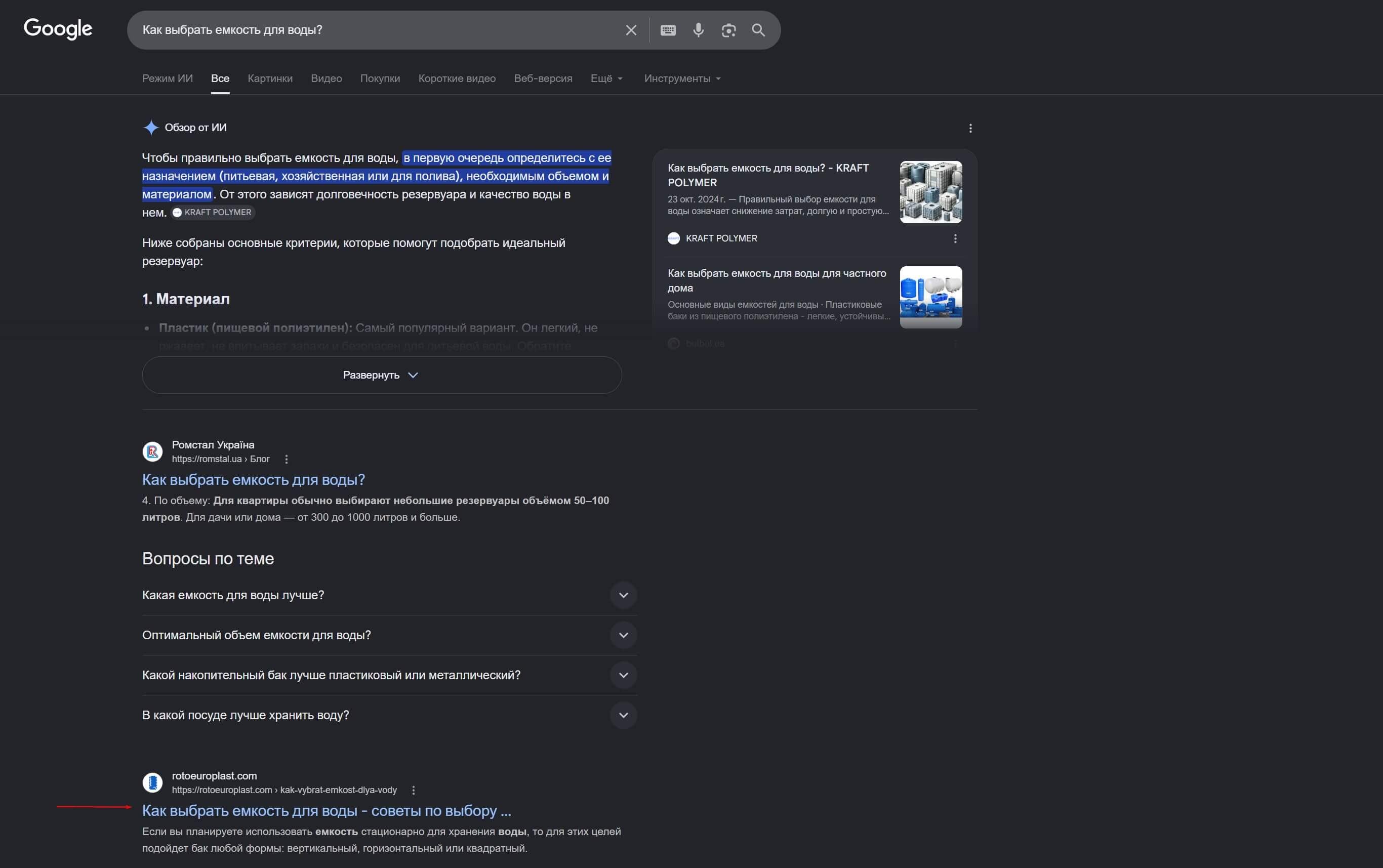Viewport: 1383px width, 868px height.
Task: Click the rotoeuroplast.com favicon
Action: click(153, 782)
